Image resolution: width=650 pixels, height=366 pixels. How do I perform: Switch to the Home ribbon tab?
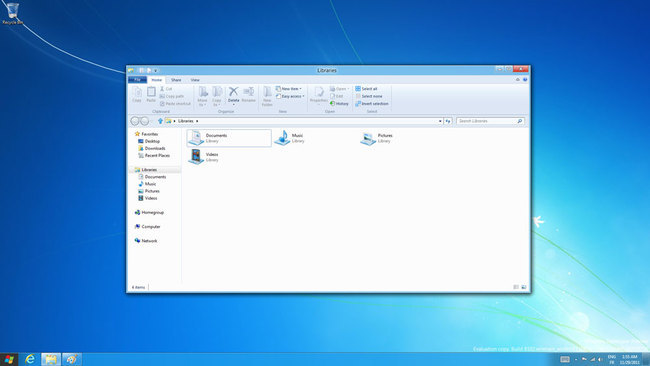point(157,80)
